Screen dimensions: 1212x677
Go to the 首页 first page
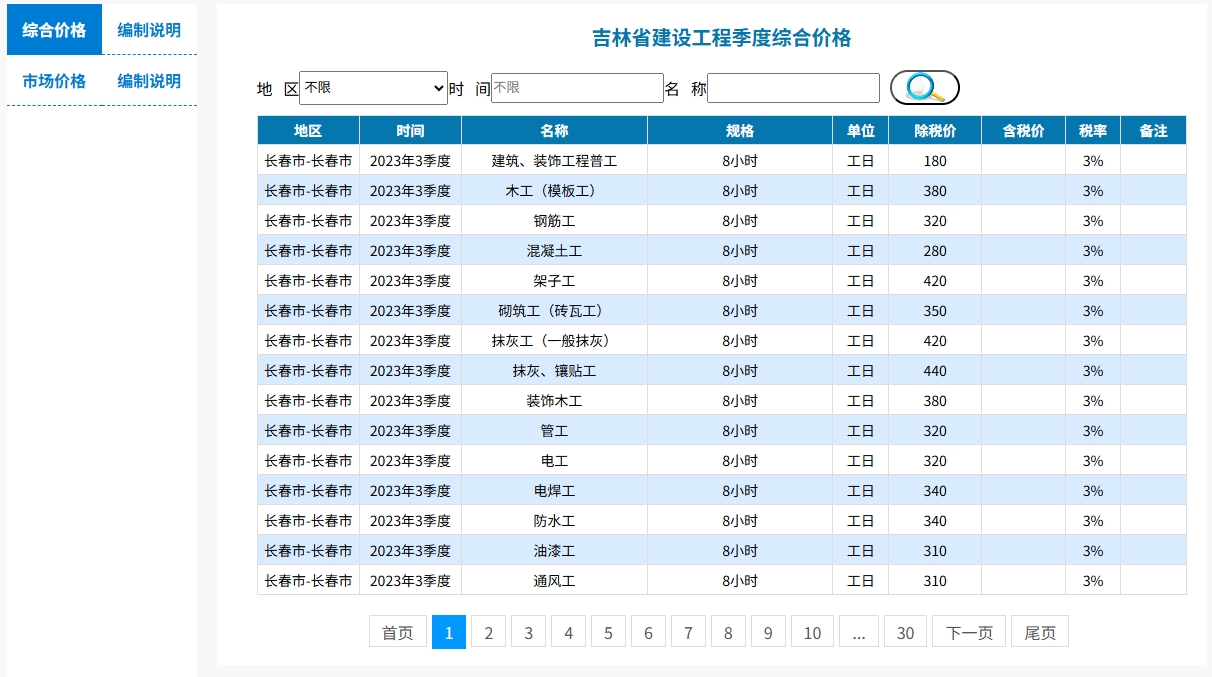pyautogui.click(x=398, y=632)
